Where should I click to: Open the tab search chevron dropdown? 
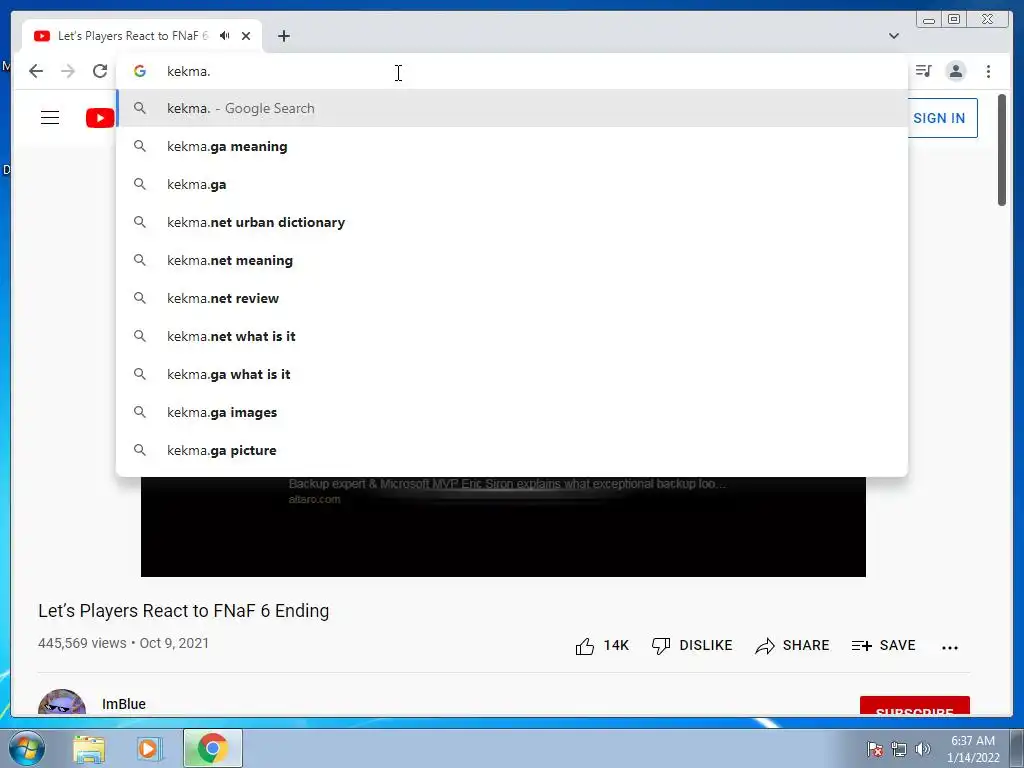[894, 36]
